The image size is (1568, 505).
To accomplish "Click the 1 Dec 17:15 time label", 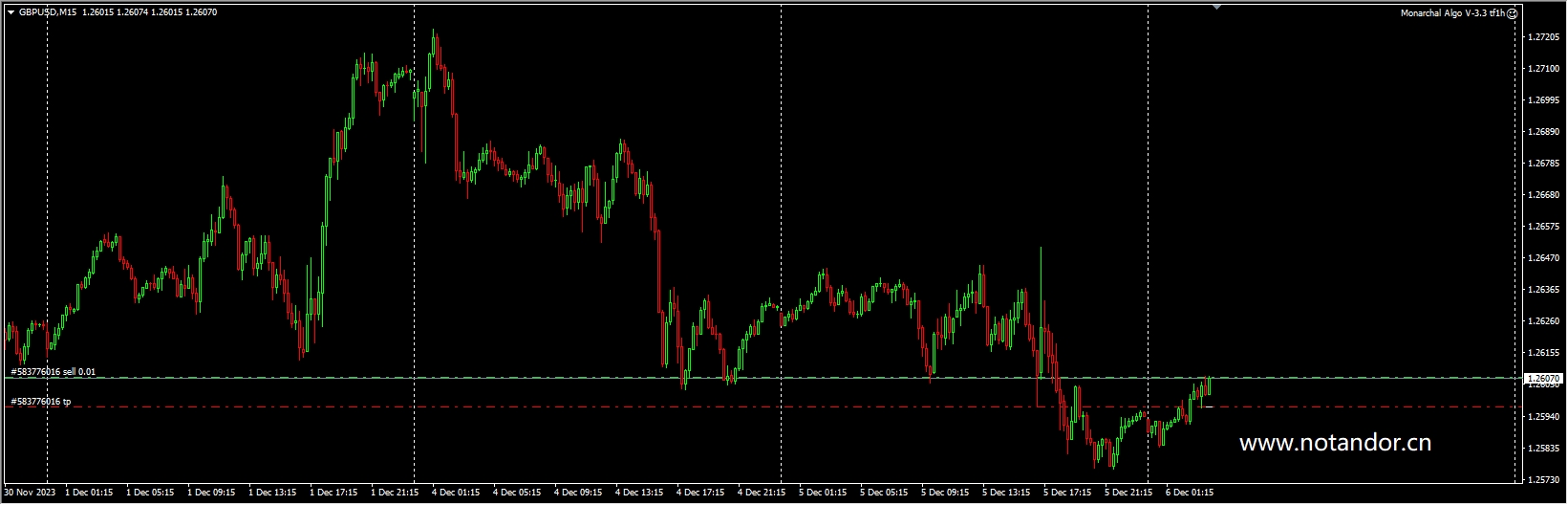I will coord(333,494).
